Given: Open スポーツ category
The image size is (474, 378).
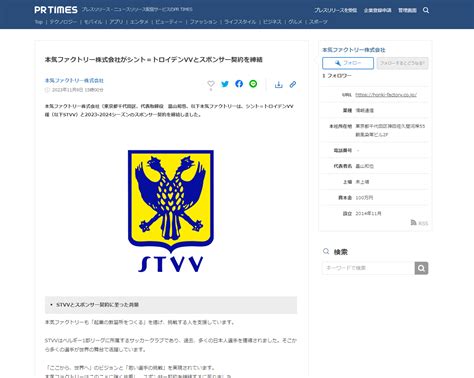Looking at the screenshot, I should pos(318,22).
